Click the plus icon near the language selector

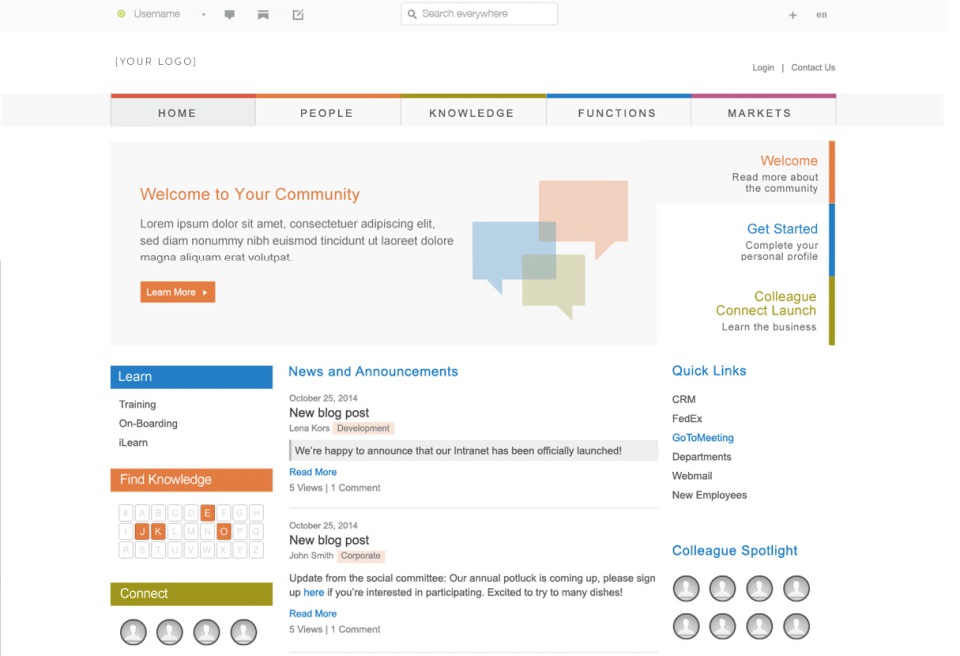click(793, 15)
